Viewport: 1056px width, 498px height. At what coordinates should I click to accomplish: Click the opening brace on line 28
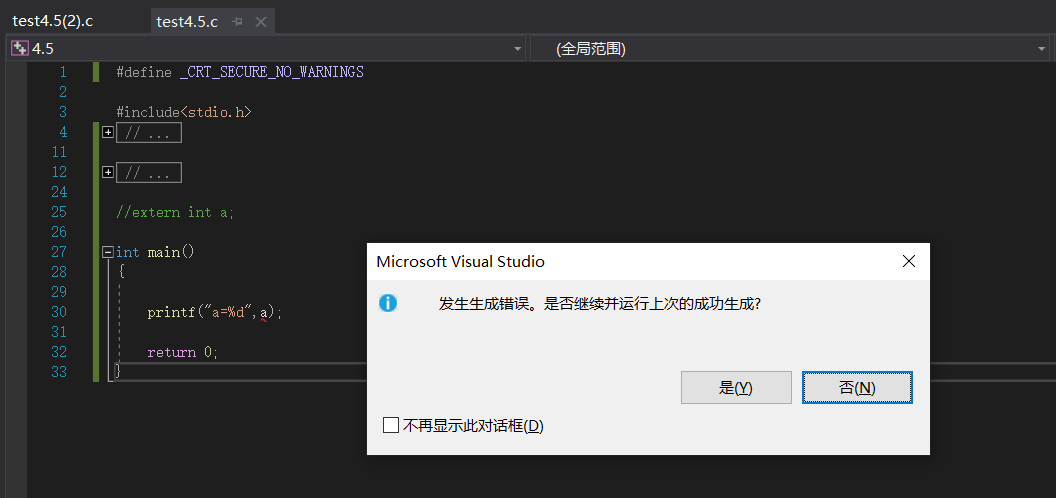(121, 272)
